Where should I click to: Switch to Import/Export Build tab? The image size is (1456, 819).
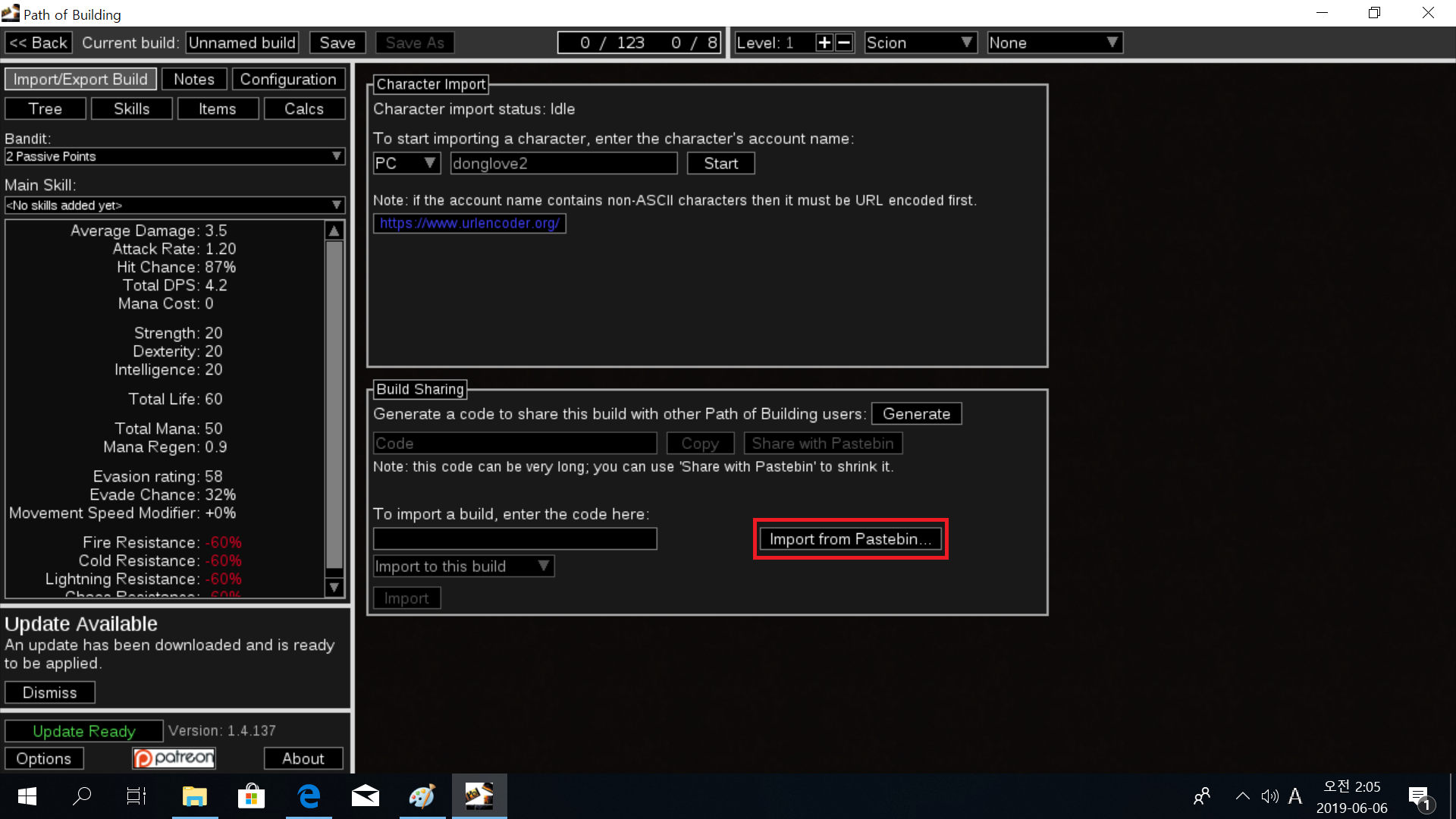coord(80,80)
